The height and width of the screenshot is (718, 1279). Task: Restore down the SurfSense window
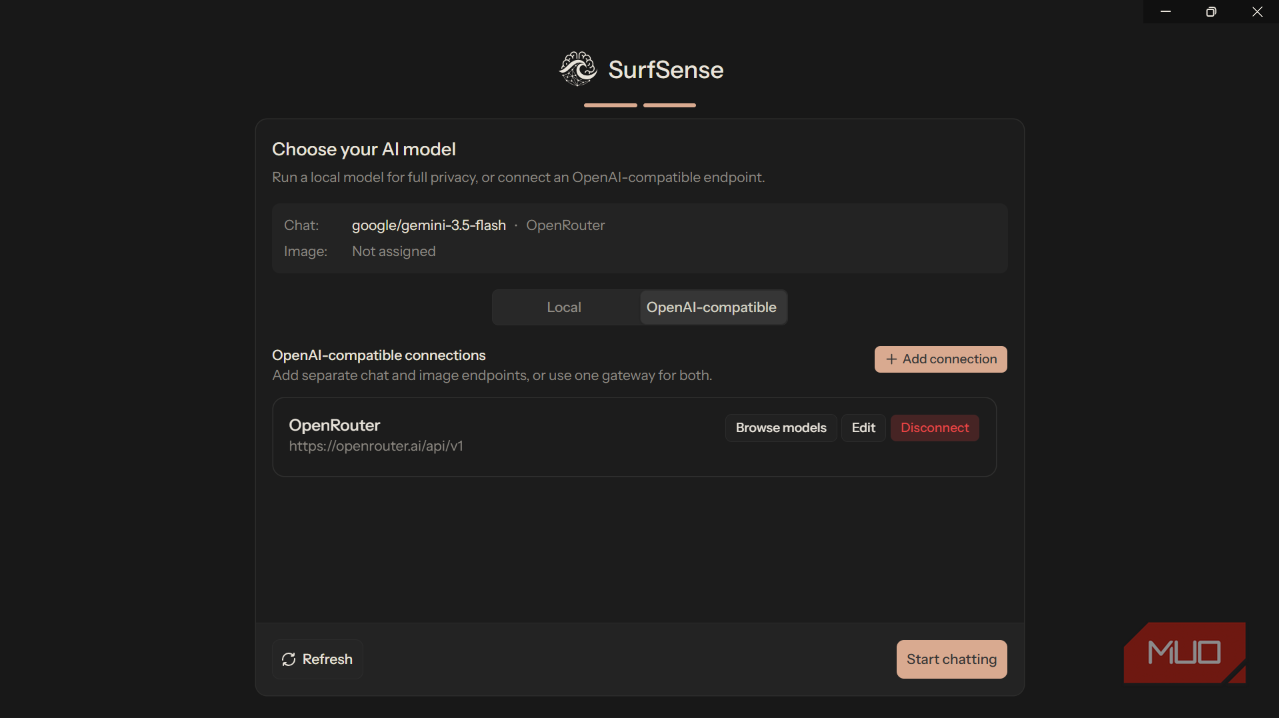pyautogui.click(x=1211, y=12)
